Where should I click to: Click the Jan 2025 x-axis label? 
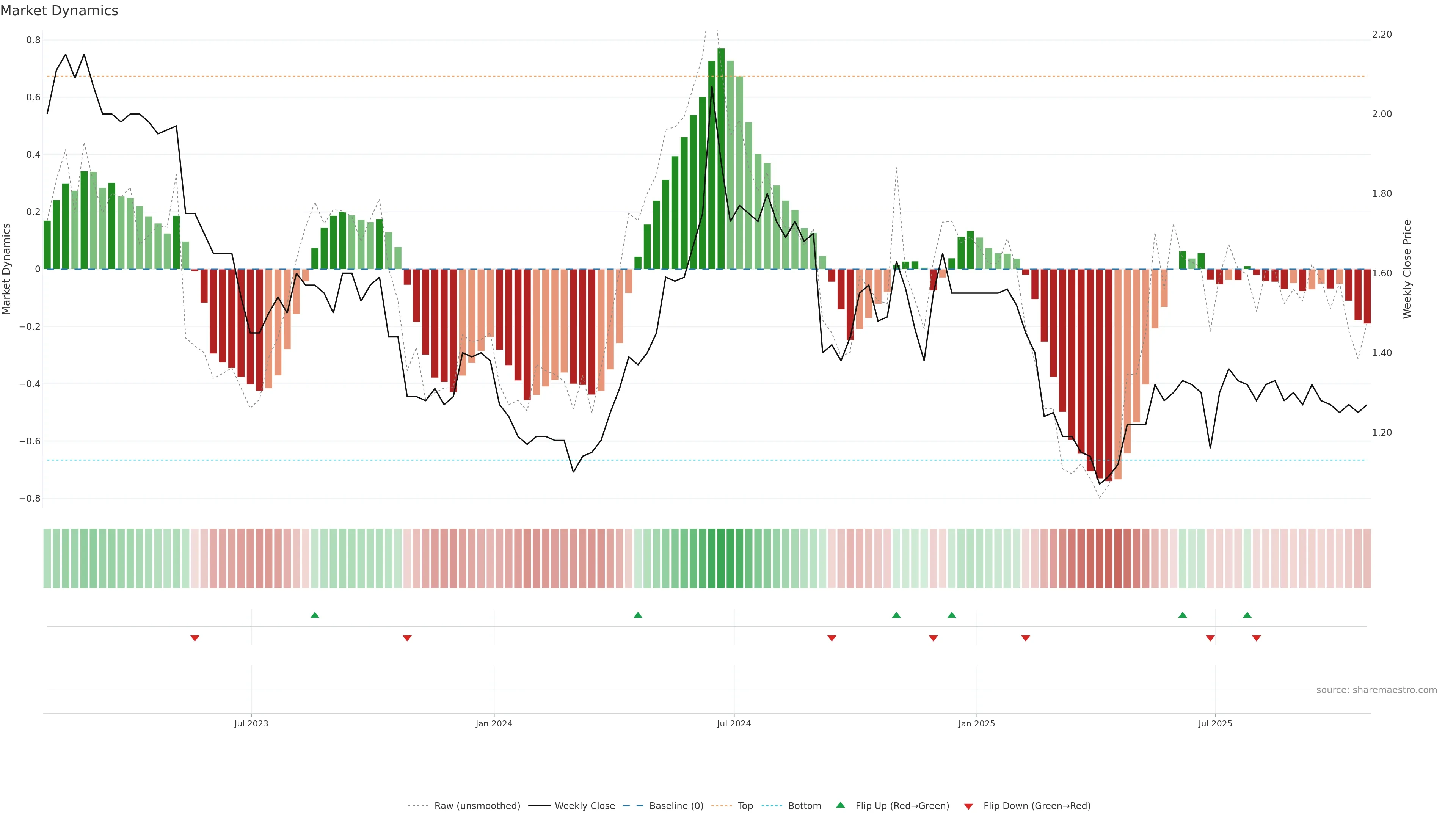pos(976,723)
